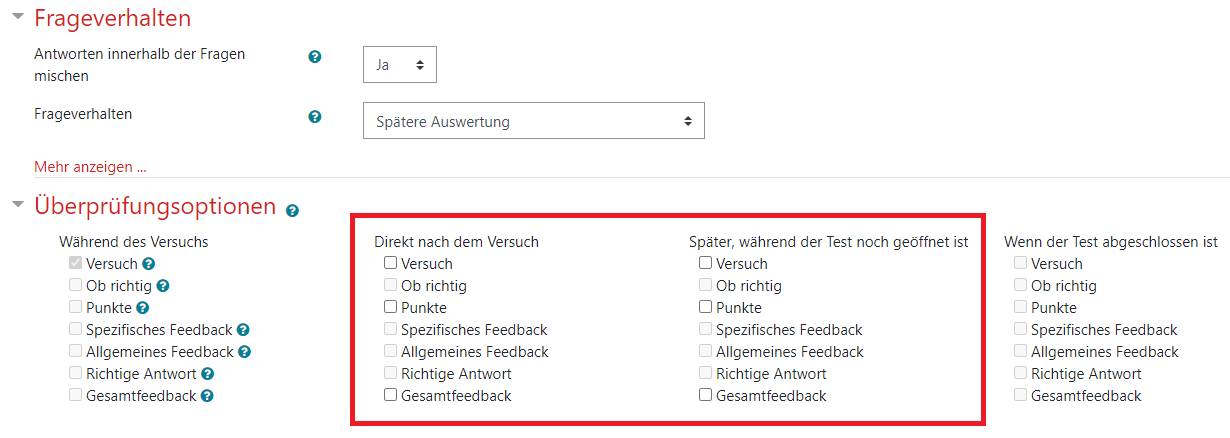Open the Antworten mischen Ja dropdown
Screen dimensions: 1230x438
400,65
